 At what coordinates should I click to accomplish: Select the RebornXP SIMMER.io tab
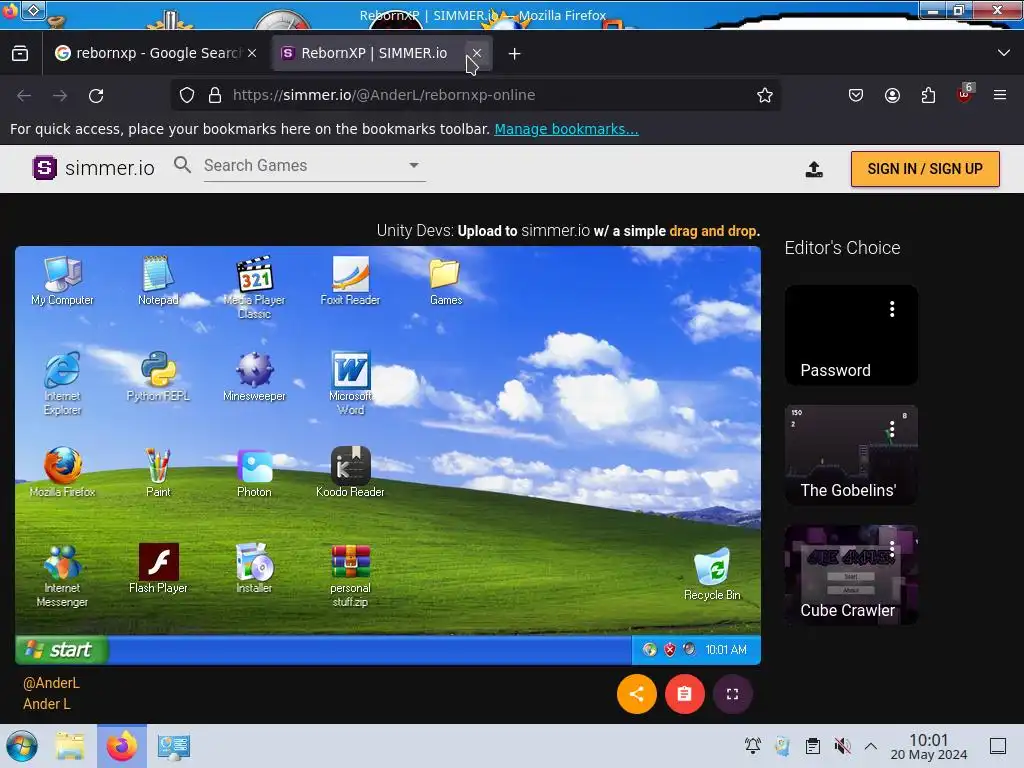372,53
